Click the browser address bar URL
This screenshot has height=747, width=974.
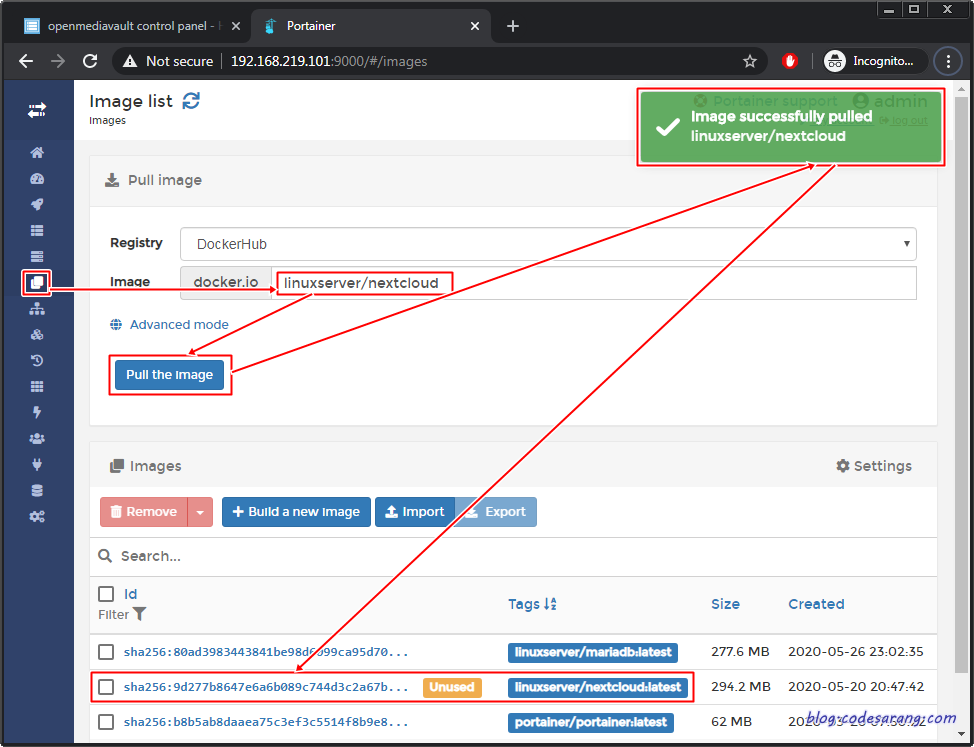click(329, 61)
